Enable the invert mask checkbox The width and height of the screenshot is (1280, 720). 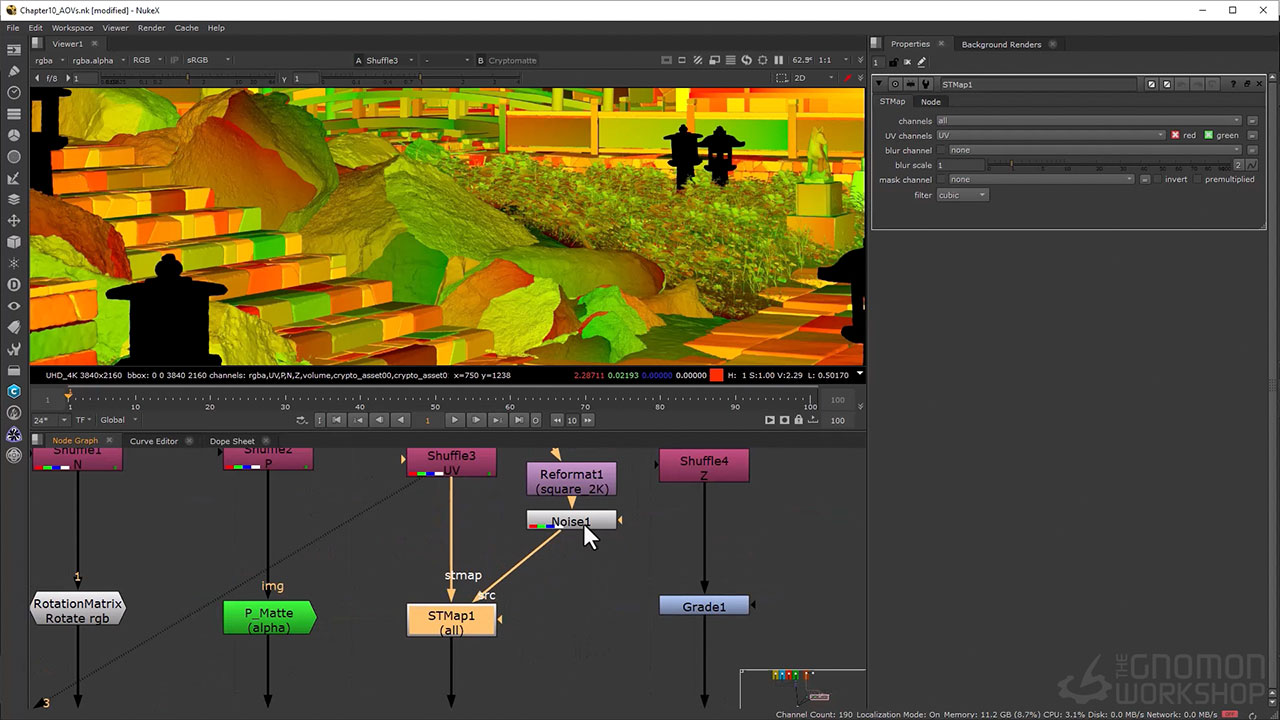pyautogui.click(x=1158, y=180)
